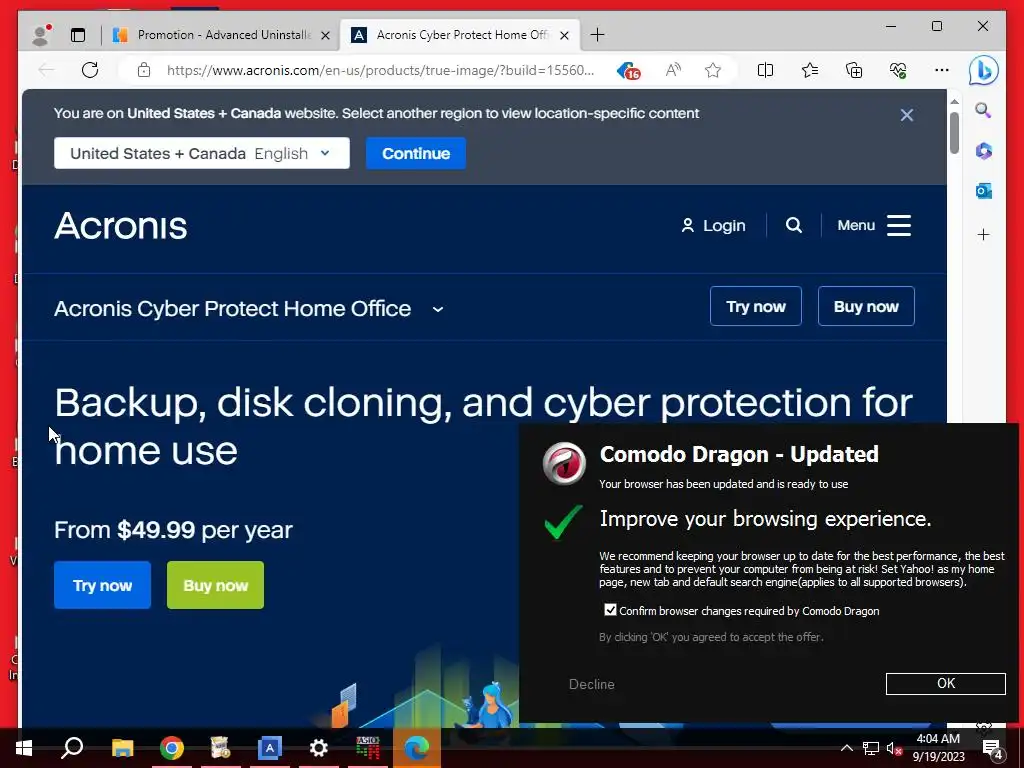1024x768 pixels.
Task: Click the Comodo Dragon logo icon
Action: [564, 464]
